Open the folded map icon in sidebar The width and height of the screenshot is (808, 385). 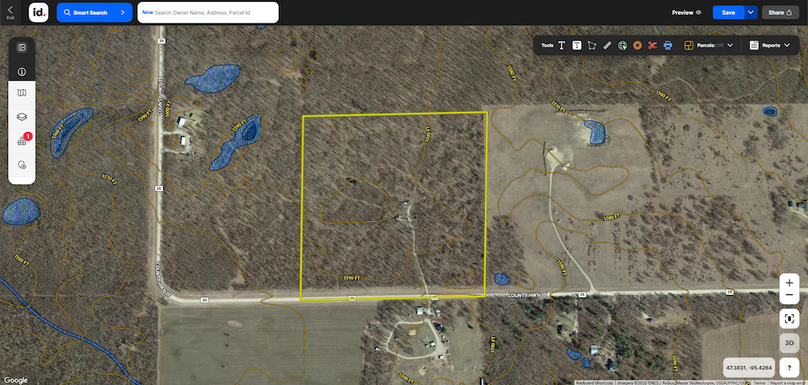tap(22, 93)
